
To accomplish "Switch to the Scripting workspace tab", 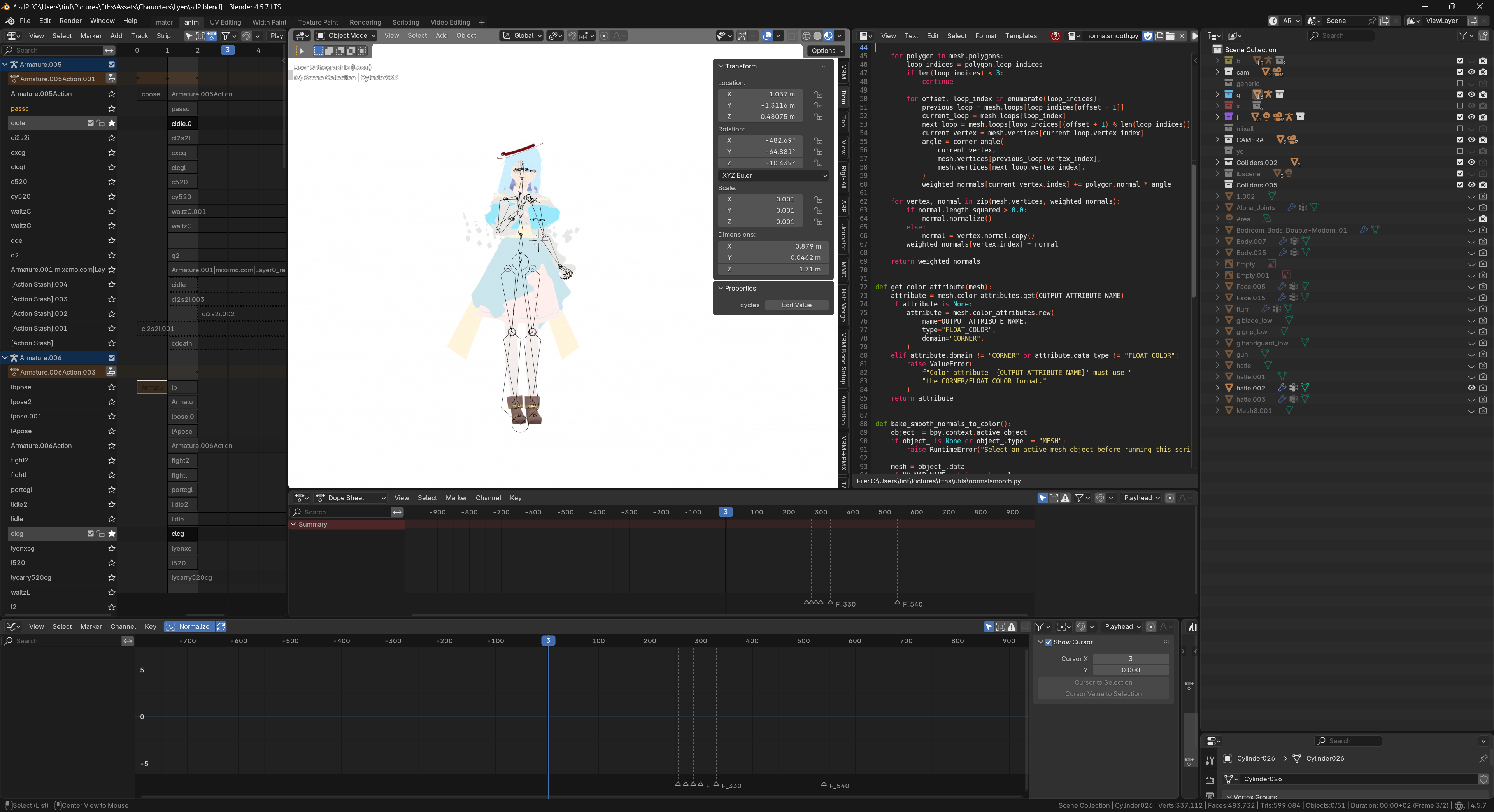I will (405, 22).
